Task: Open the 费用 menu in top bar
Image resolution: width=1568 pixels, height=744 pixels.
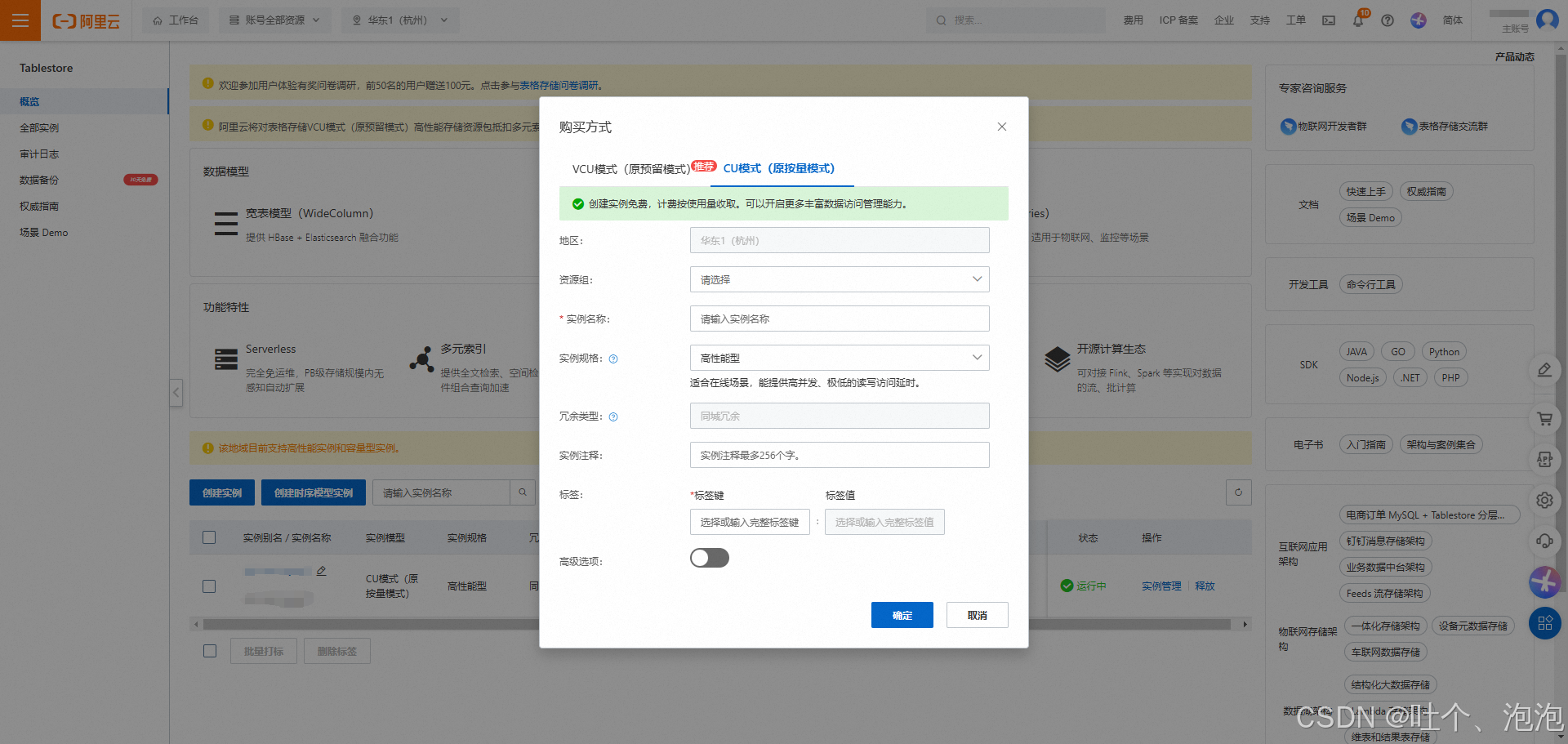Action: tap(1133, 20)
